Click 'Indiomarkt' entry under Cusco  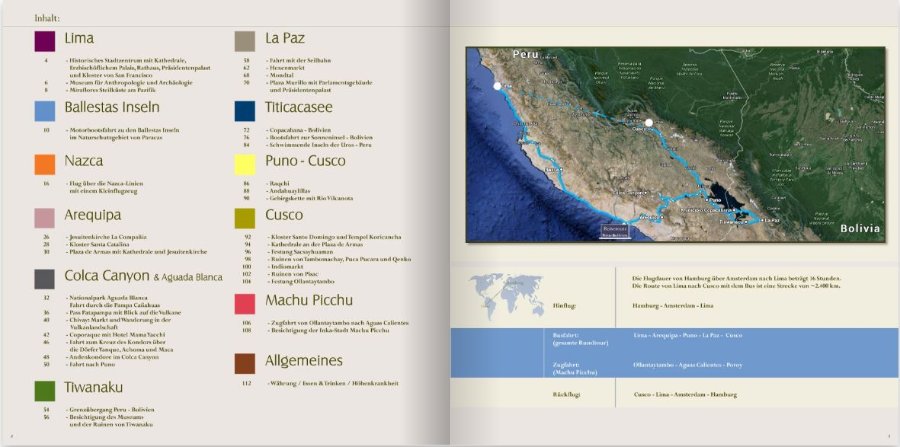[x=285, y=267]
